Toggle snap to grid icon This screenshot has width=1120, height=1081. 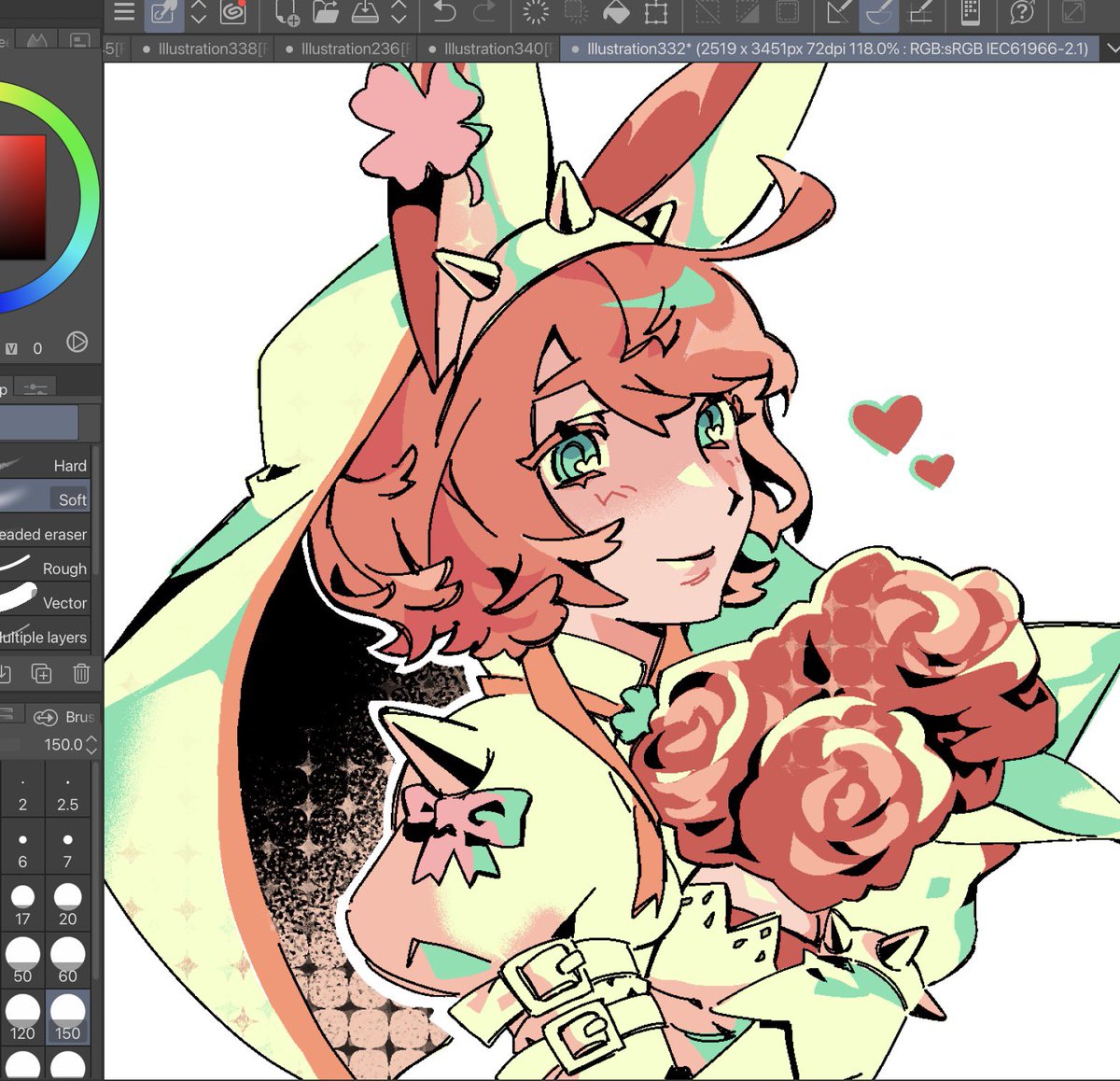pos(920,12)
